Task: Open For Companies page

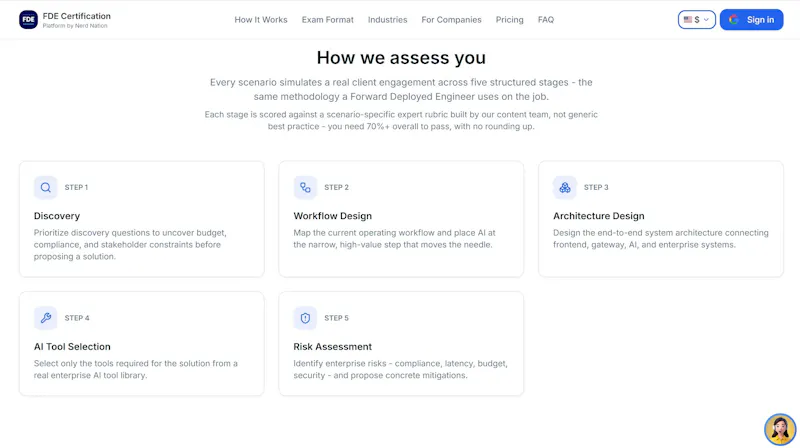Action: [x=452, y=19]
